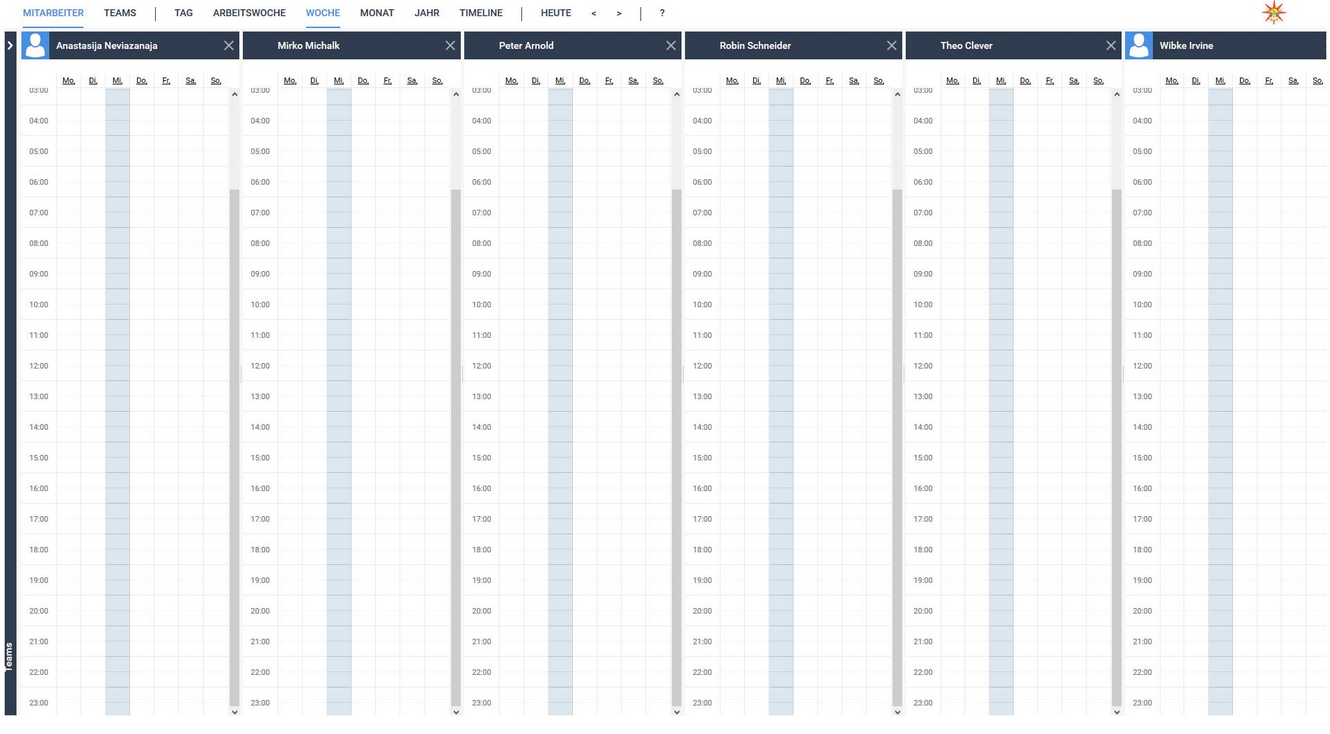Click the Anastasija Neviazanaja name header

[107, 46]
